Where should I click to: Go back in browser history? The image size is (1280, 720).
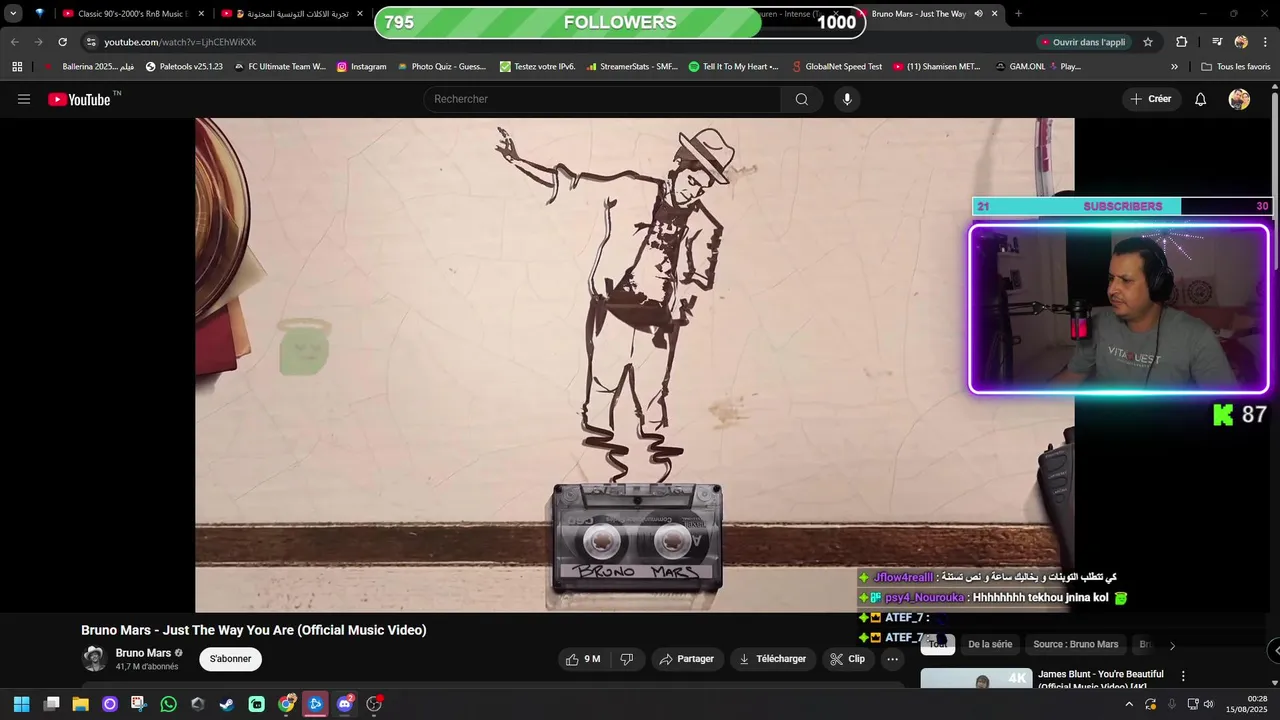click(x=14, y=42)
